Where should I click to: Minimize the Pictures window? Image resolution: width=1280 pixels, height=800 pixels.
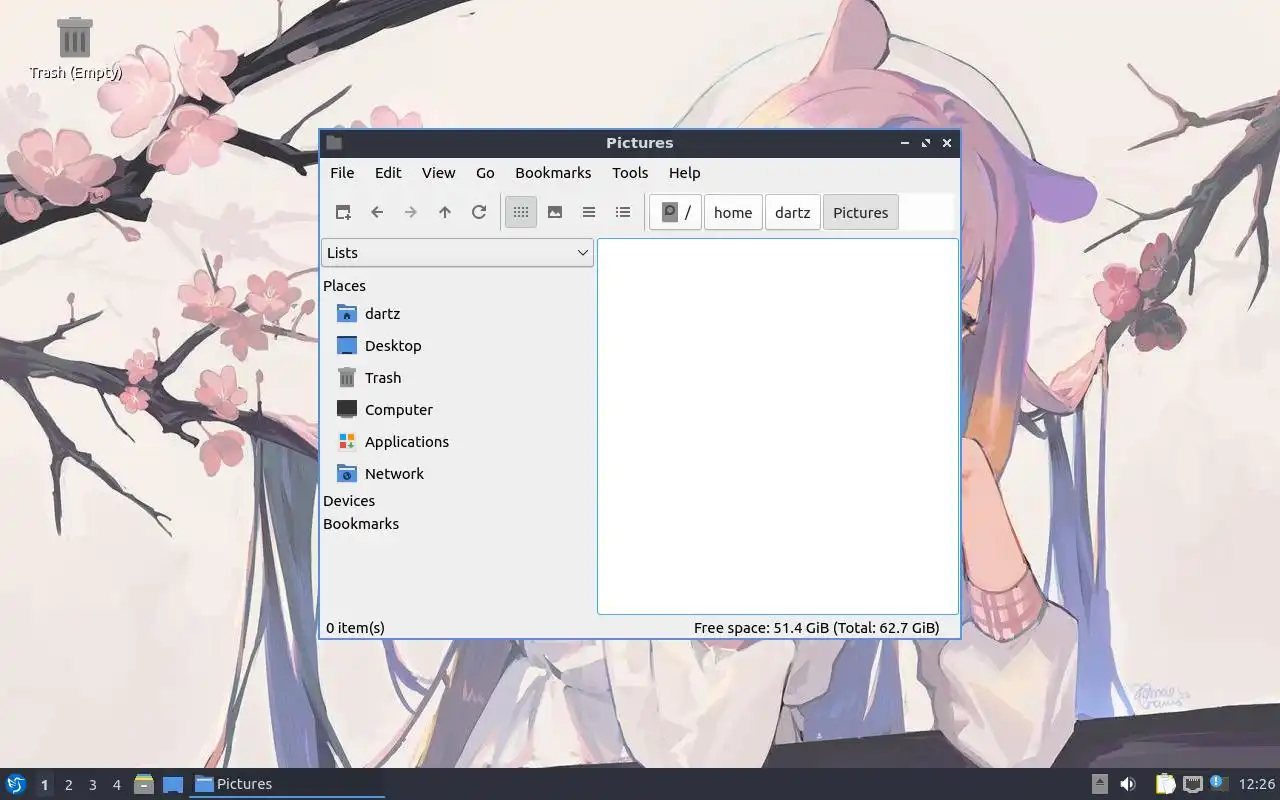[905, 143]
